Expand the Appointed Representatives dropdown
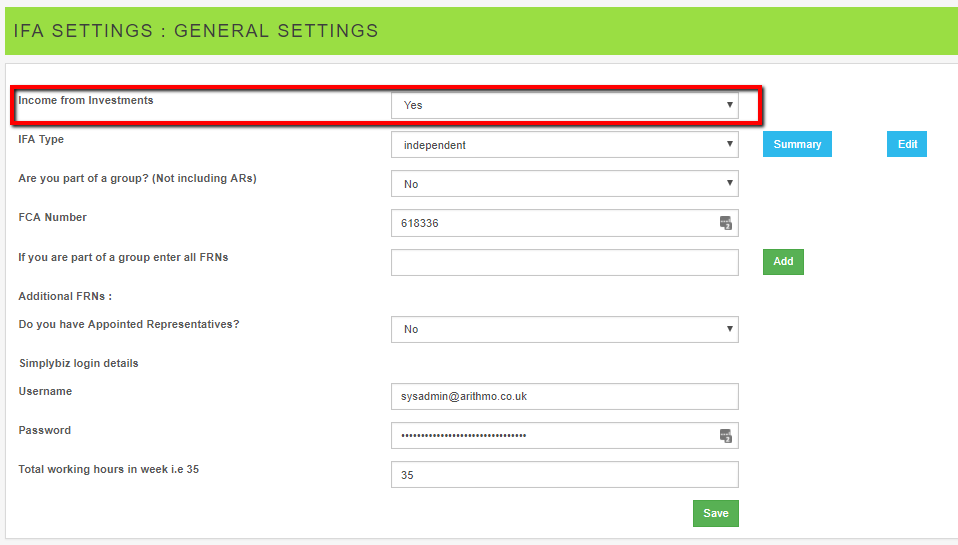The width and height of the screenshot is (958, 545). tap(564, 329)
